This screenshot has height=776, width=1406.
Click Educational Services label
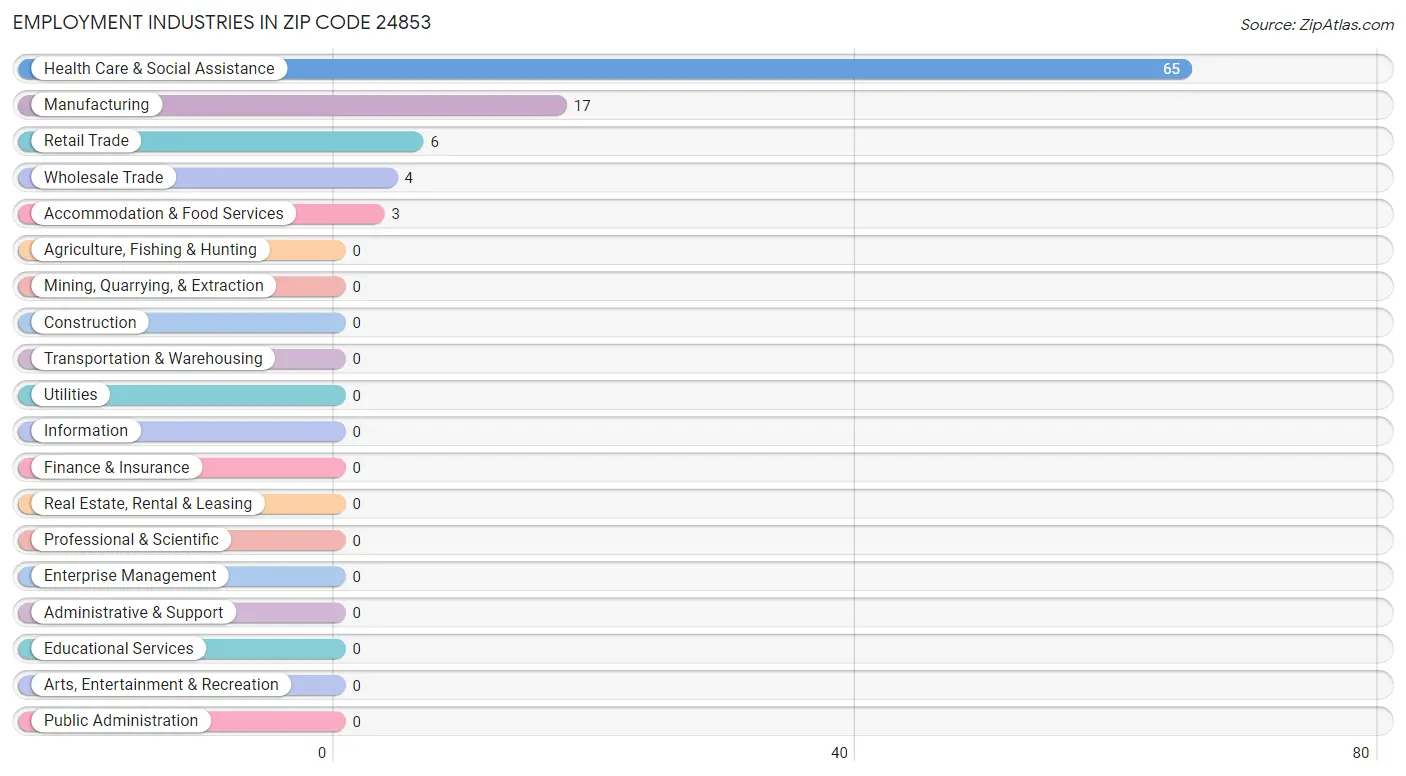[119, 648]
